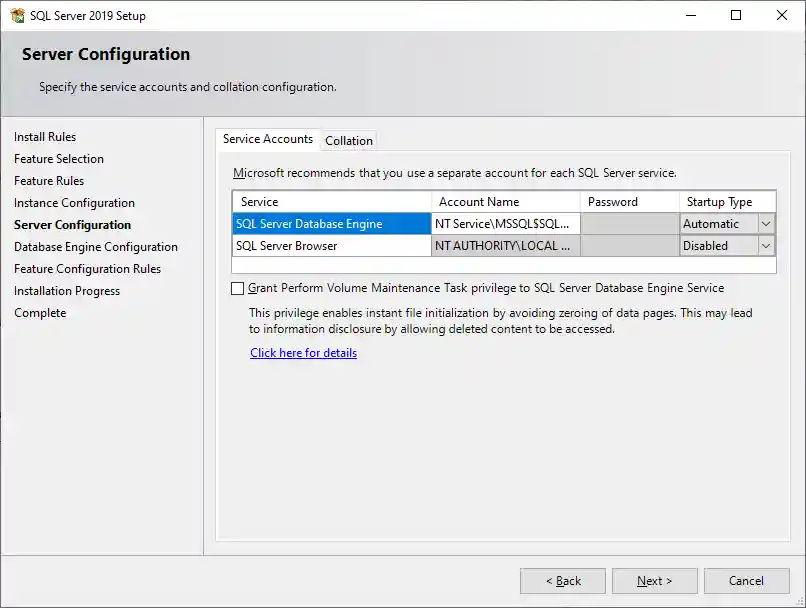This screenshot has height=608, width=806.
Task: Cancel the SQL Server installation
Action: 746,580
